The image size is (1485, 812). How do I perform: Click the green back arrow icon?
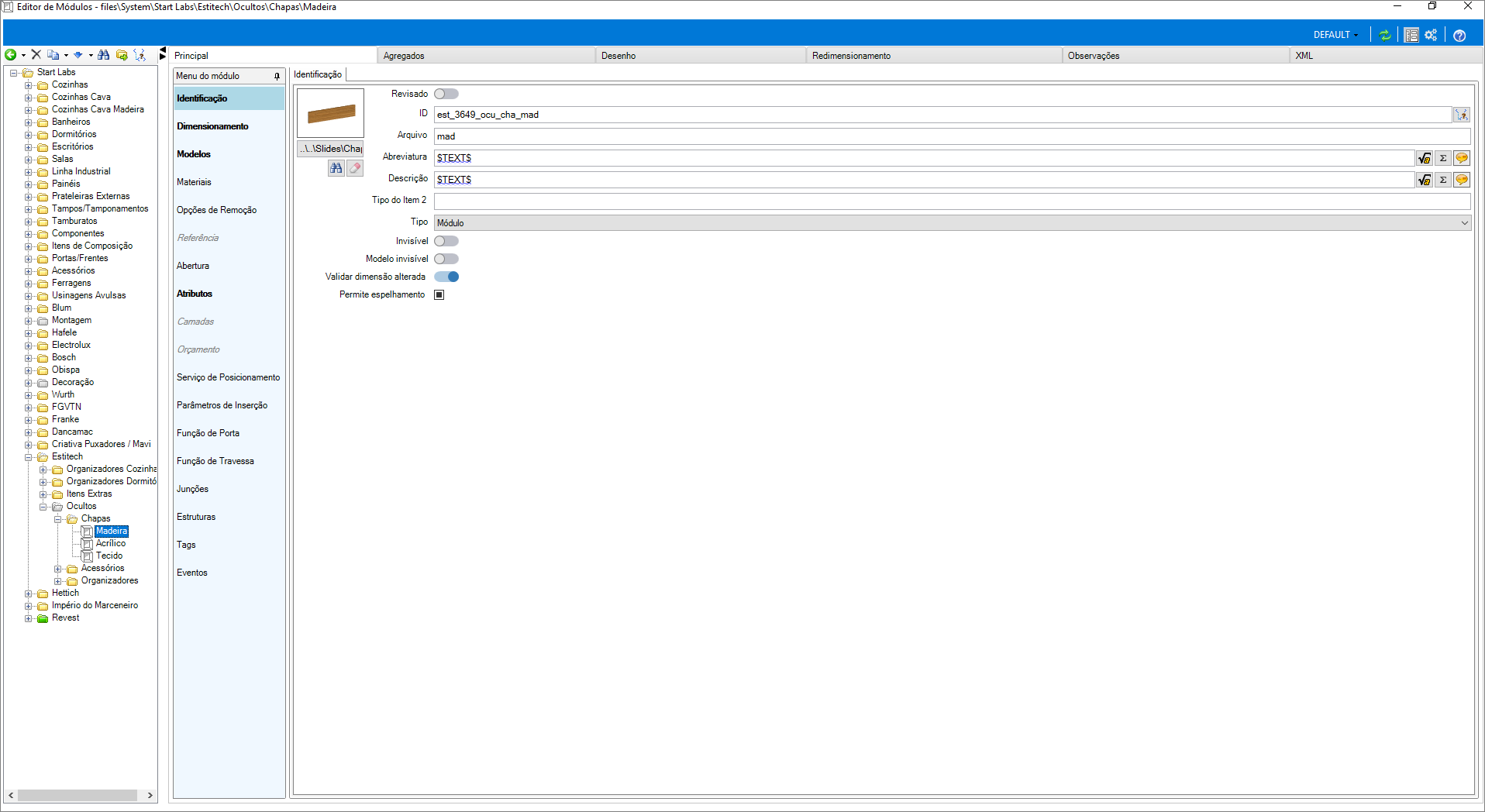click(11, 55)
